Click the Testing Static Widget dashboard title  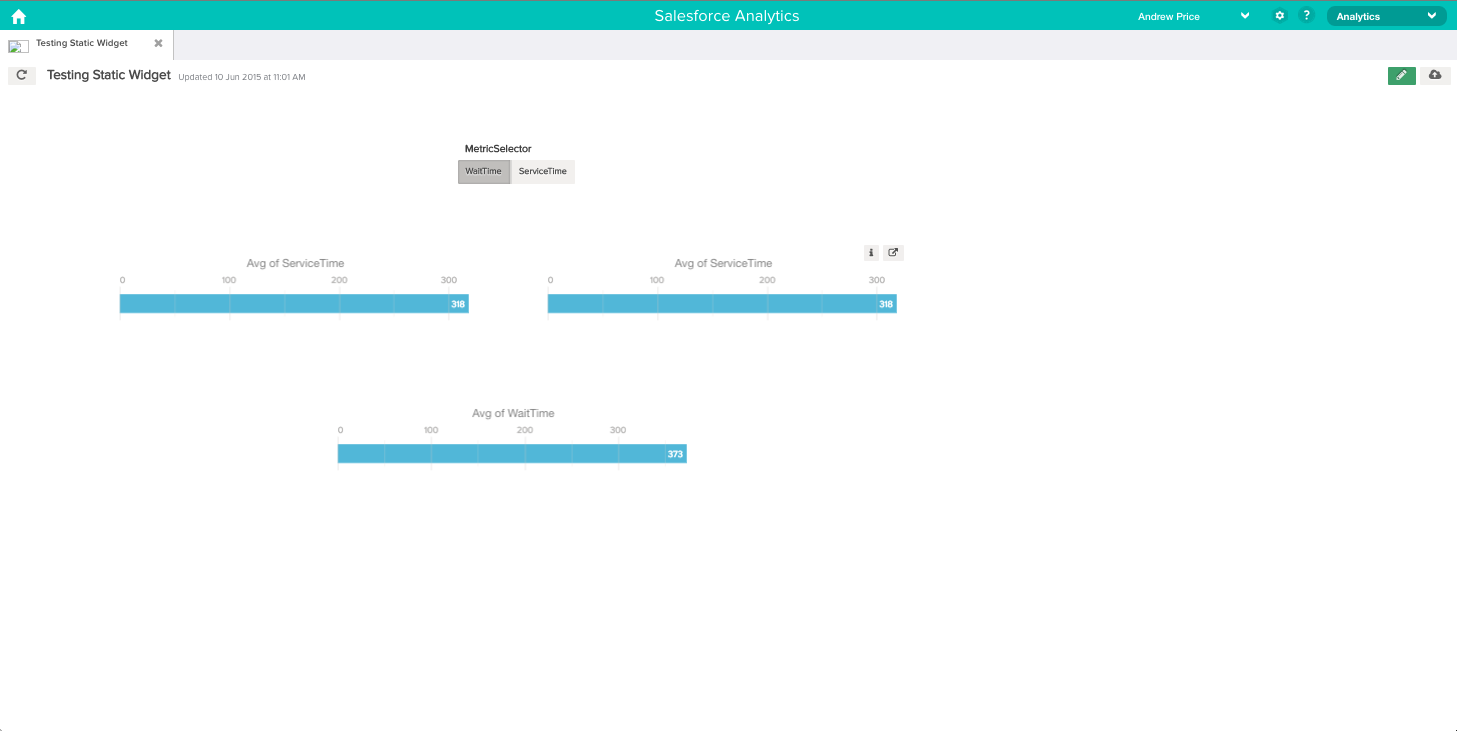(x=109, y=75)
